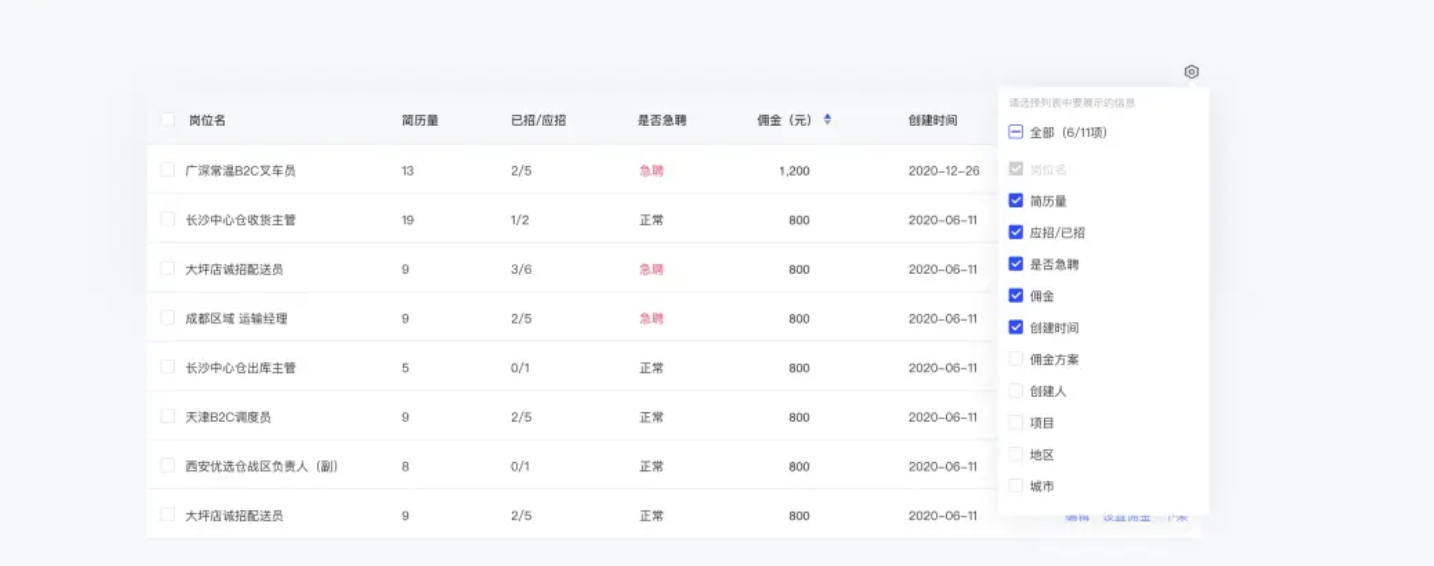Click the 创建时间 column header
1434x566 pixels.
(932, 120)
